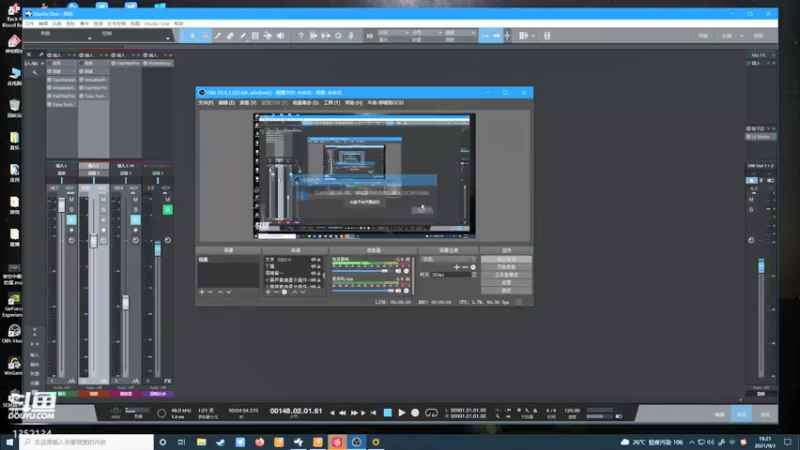Click 开始录制 button in OBS
The image size is (800, 450).
point(506,267)
